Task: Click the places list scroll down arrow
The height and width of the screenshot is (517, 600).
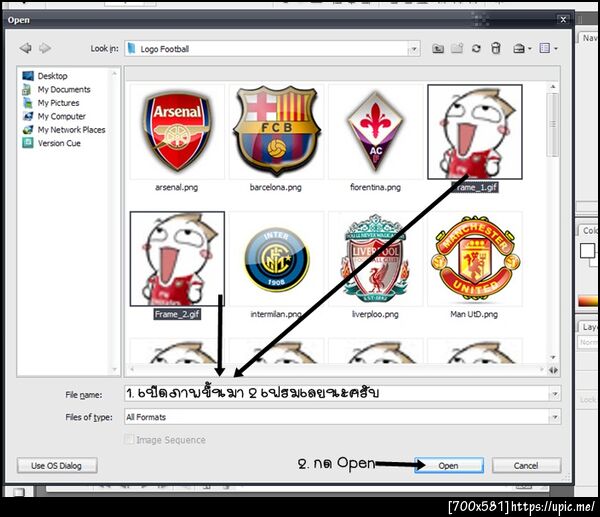Action: click(x=114, y=369)
